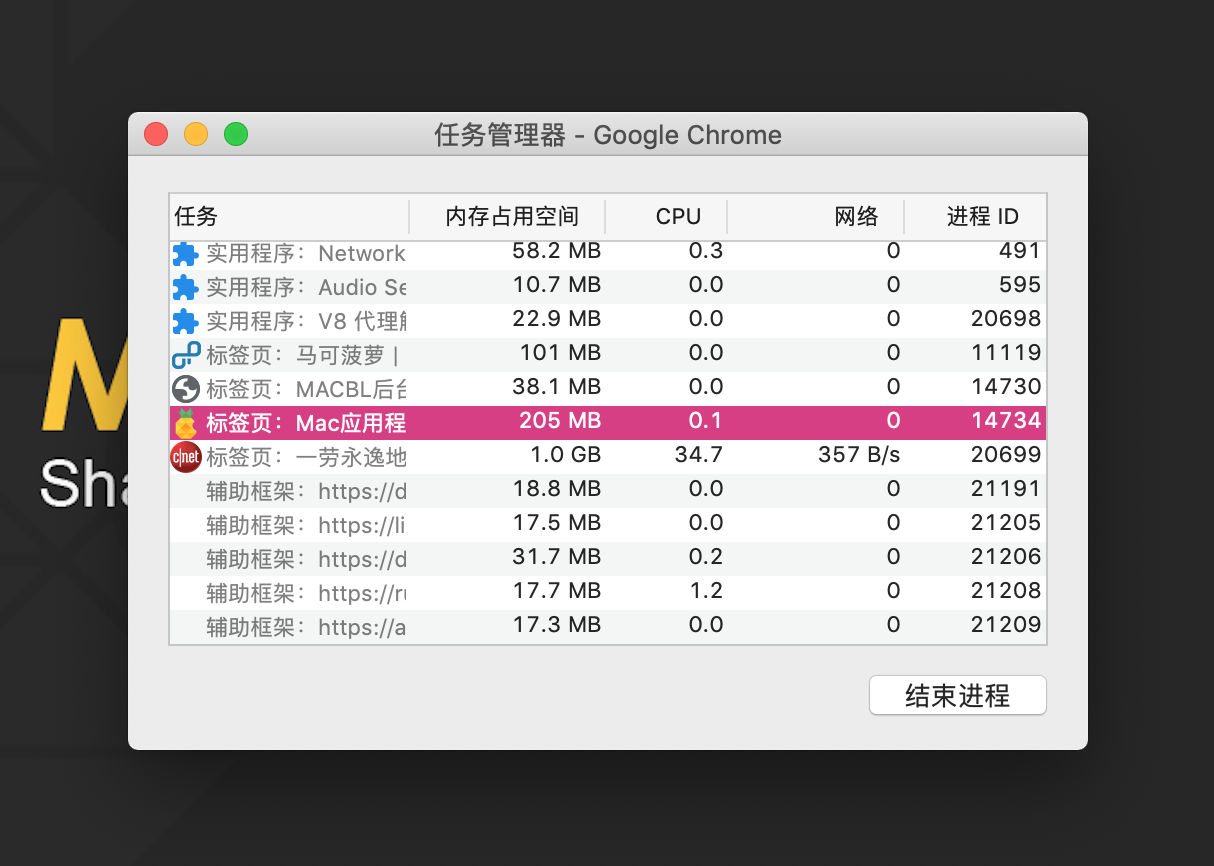Click the 1.0 GB memory cell
The height and width of the screenshot is (866, 1214).
coord(565,455)
